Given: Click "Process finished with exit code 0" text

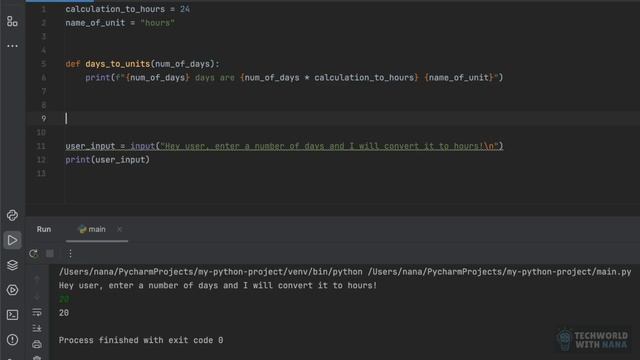Looking at the screenshot, I should pyautogui.click(x=141, y=340).
